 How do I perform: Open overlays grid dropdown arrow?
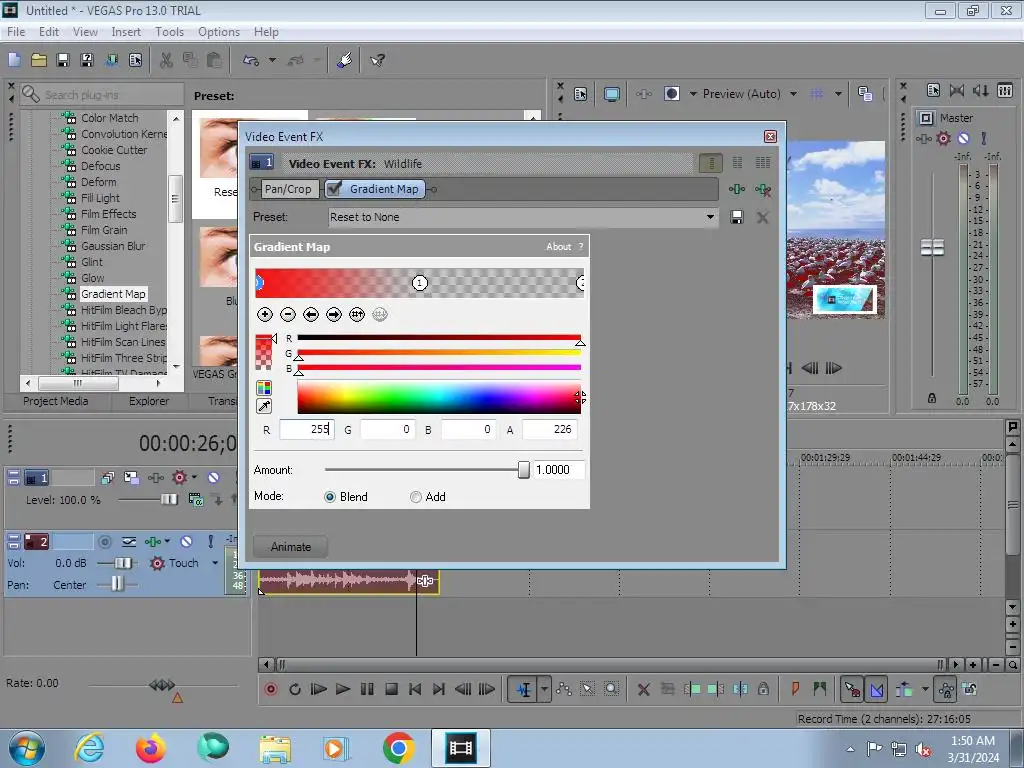[838, 94]
